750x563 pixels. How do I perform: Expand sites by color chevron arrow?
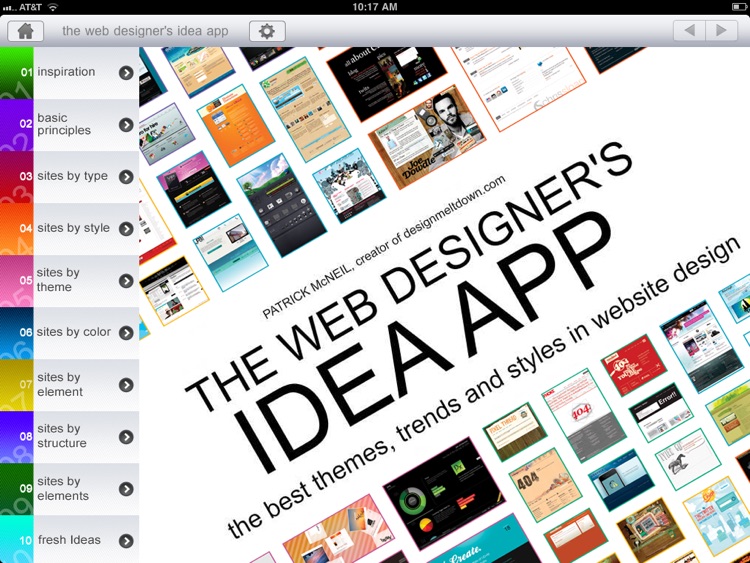tap(126, 333)
